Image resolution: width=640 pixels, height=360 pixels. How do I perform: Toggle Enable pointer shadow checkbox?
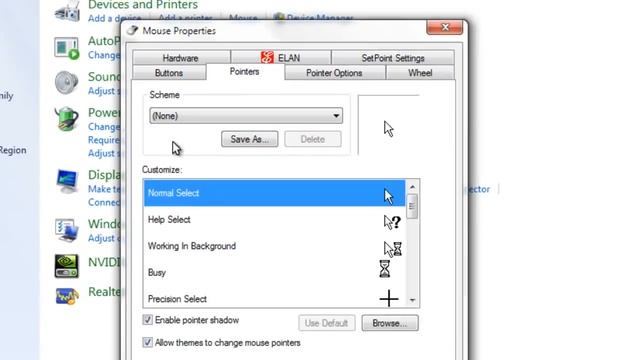pos(147,320)
